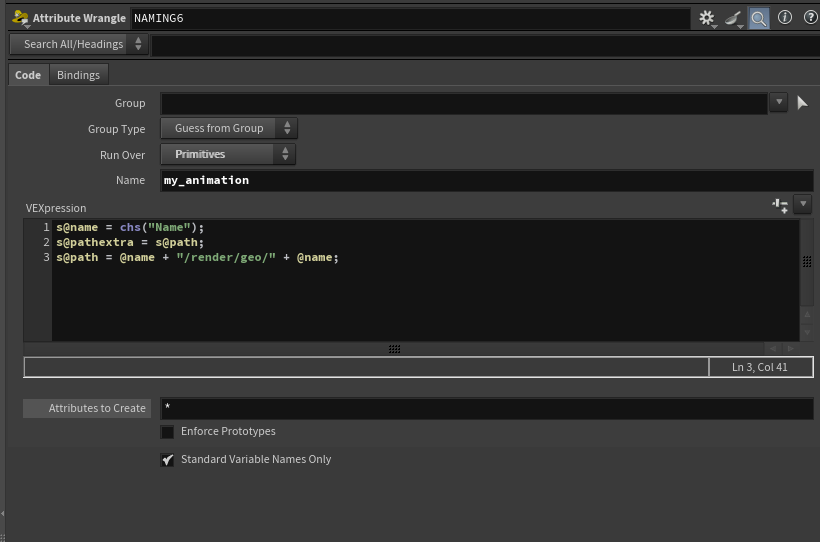Enable the Enforce Prototypes checkbox
Screen dimensions: 820x542
click(167, 432)
